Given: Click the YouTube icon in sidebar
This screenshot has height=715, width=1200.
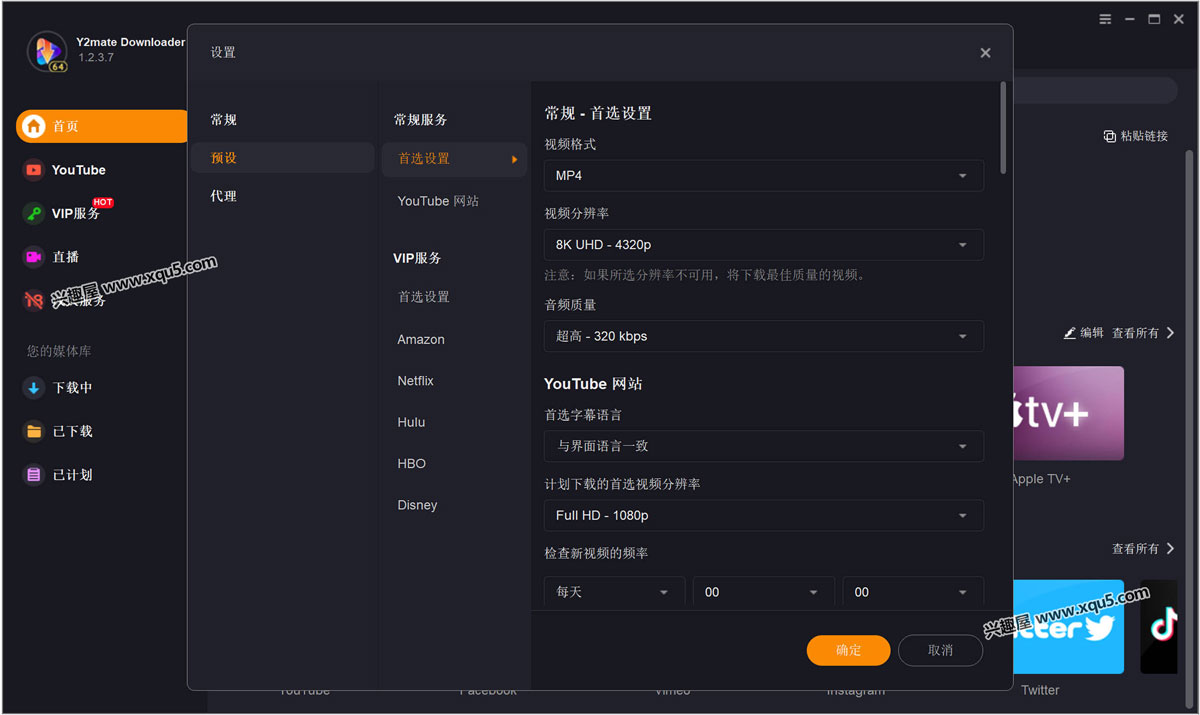Looking at the screenshot, I should tap(34, 170).
